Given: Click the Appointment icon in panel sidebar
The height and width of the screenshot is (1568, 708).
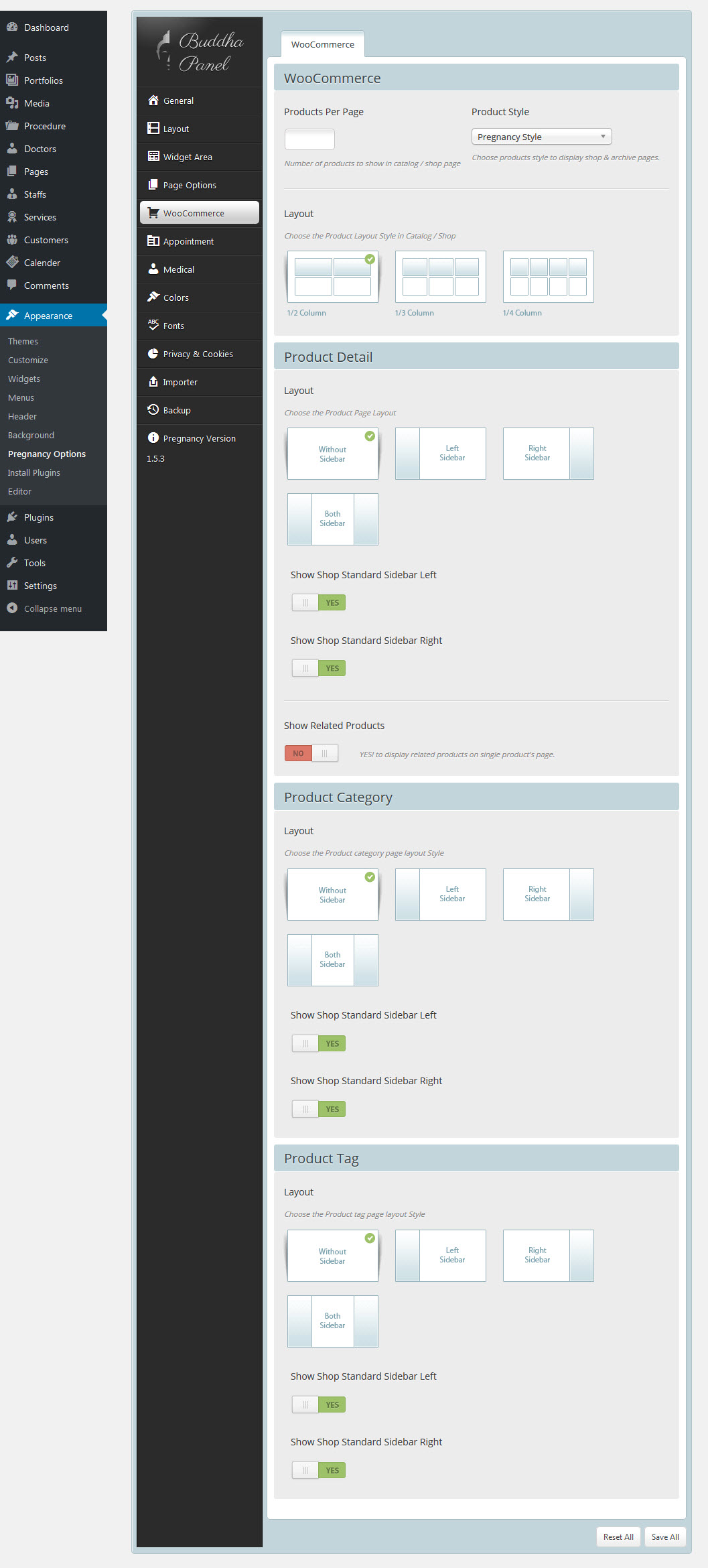Looking at the screenshot, I should tap(153, 241).
